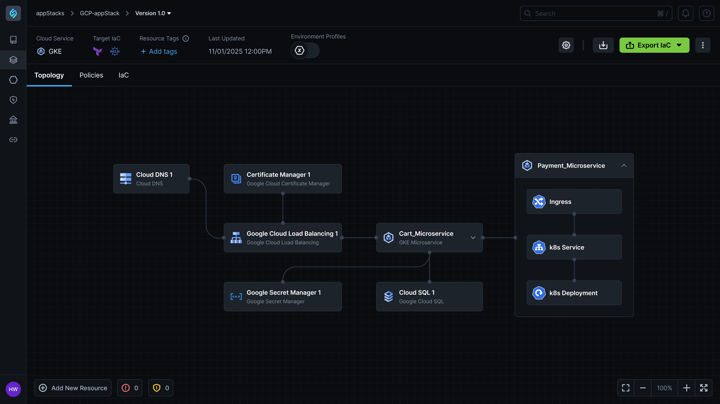Open the topology settings gear icon
Screen dimensions: 720x404
566,45
